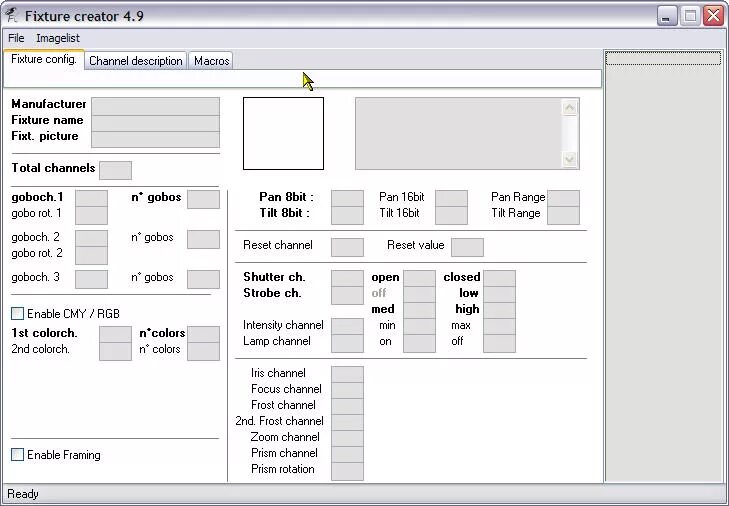The image size is (729, 506).
Task: Click the Frost channel field
Action: [x=347, y=407]
